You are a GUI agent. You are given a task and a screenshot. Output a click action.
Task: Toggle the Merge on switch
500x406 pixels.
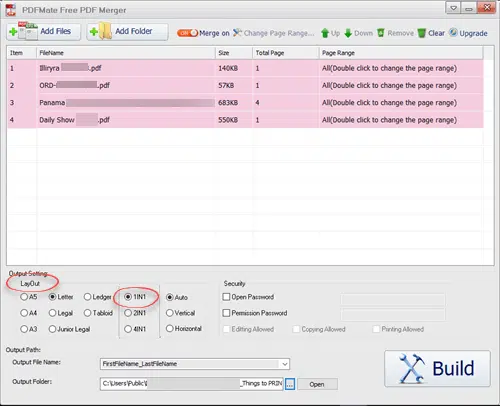tap(187, 33)
